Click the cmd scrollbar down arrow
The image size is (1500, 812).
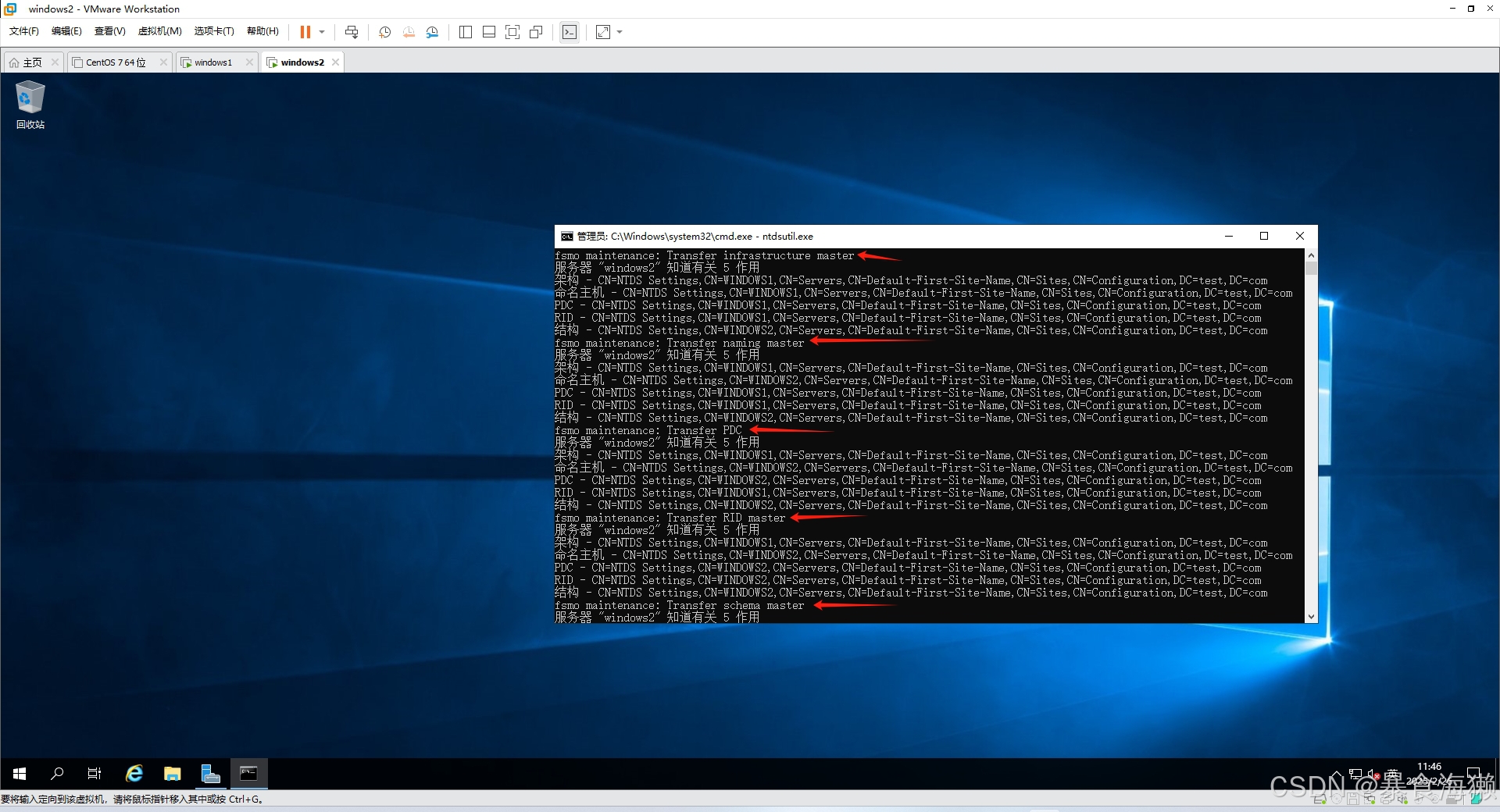1311,617
